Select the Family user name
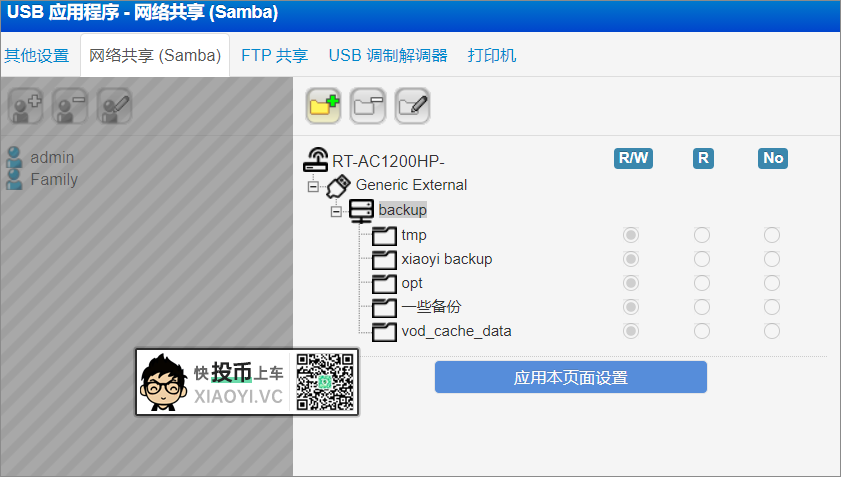This screenshot has width=841, height=477. 54,179
